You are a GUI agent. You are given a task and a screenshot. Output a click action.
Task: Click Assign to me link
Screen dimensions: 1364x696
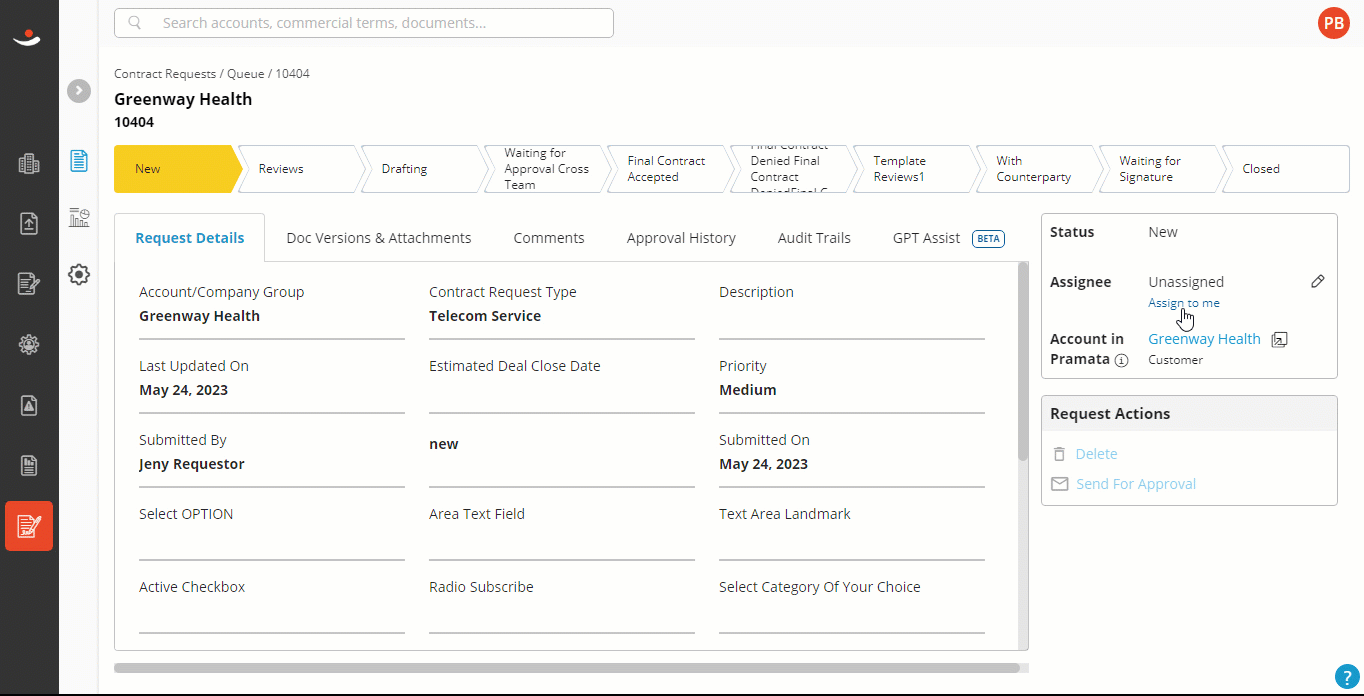click(1184, 303)
